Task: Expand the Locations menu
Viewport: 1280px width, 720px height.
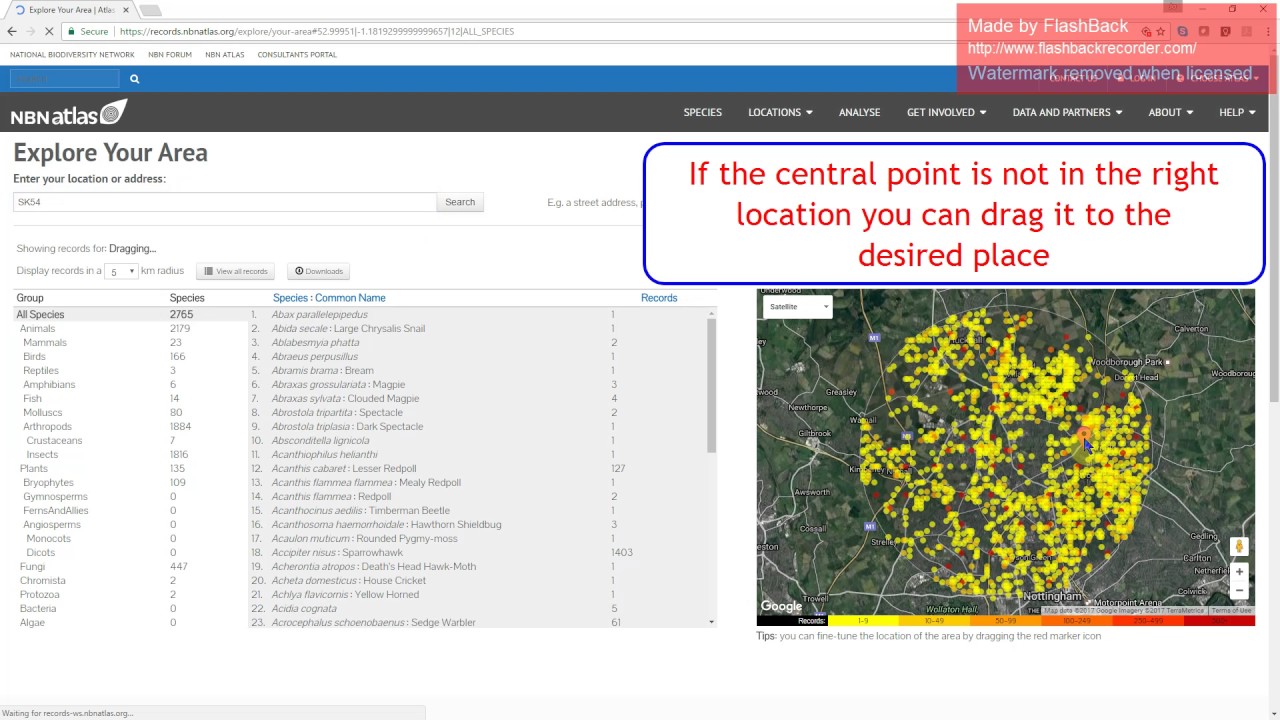Action: coord(780,112)
